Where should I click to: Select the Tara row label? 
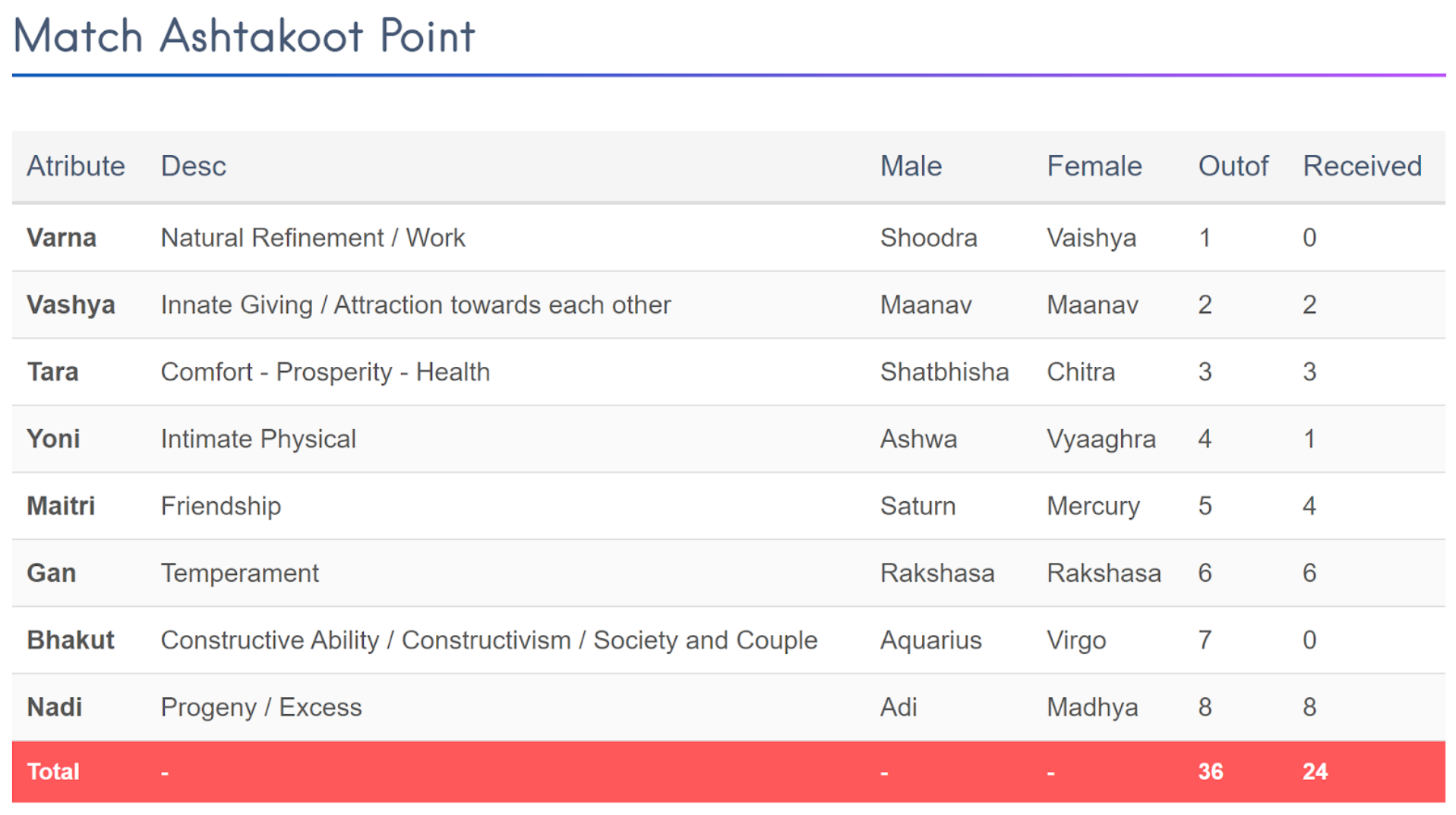(52, 371)
